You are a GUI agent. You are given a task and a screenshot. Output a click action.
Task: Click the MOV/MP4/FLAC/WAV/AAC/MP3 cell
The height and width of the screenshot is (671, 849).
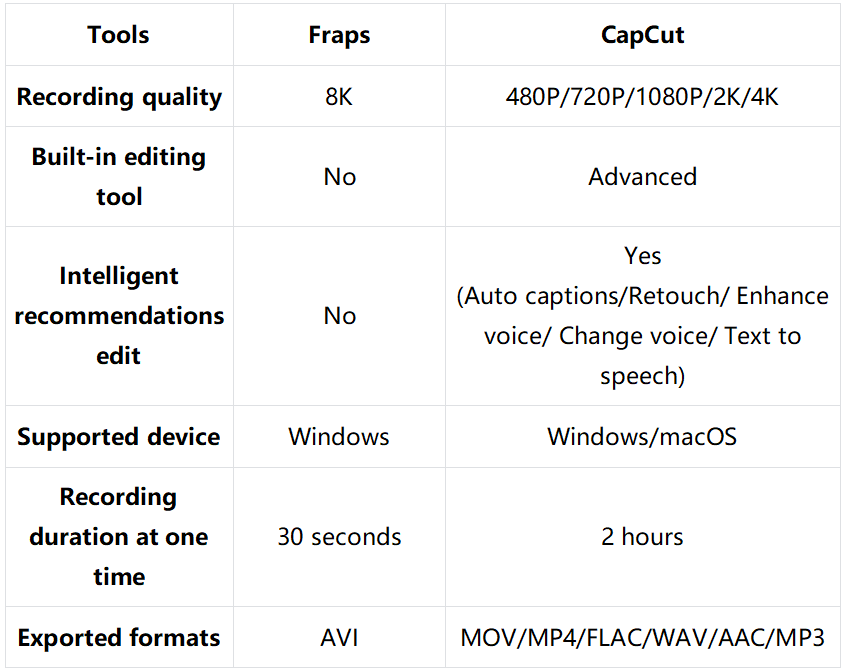[642, 637]
